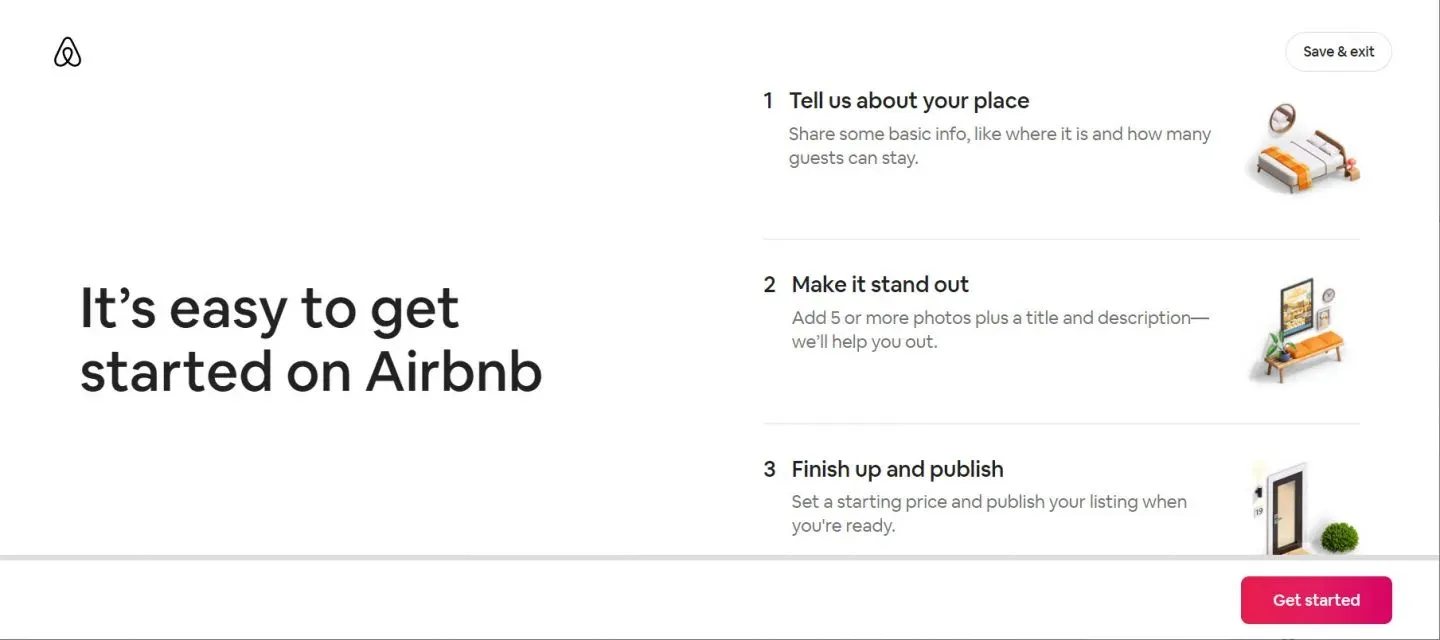This screenshot has height=640, width=1440.
Task: Click the door illustration
Action: [x=1280, y=508]
